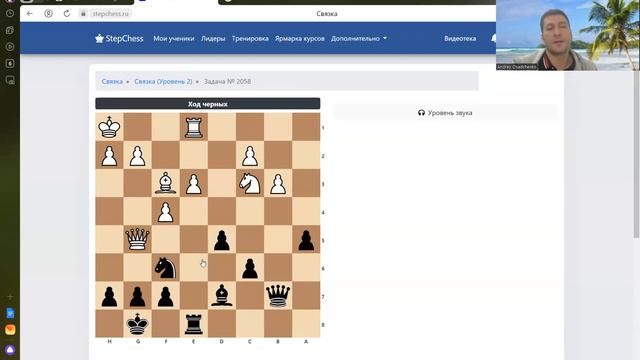Viewport: 640px width, 360px height.
Task: Open the history clock icon in sidebar
Action: 10,13
